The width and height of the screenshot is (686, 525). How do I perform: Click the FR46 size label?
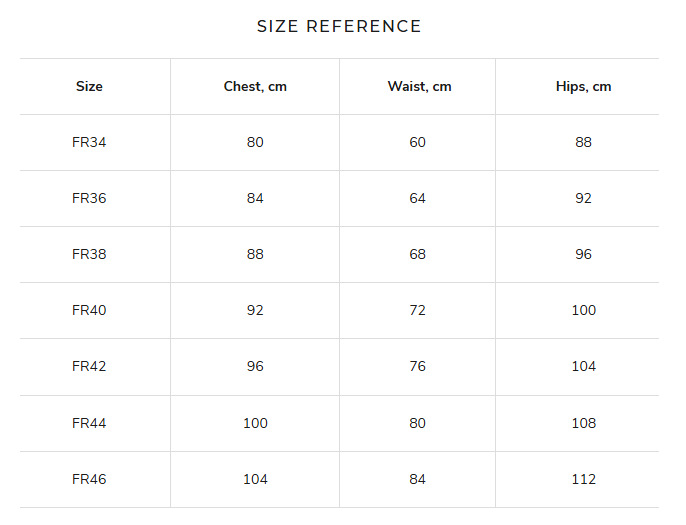coord(89,479)
